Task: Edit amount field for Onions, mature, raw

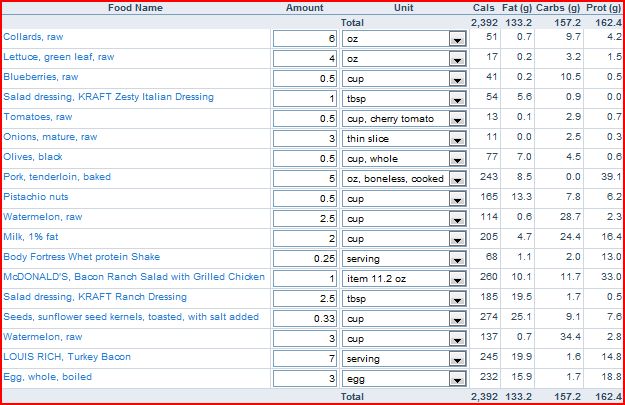Action: click(305, 139)
